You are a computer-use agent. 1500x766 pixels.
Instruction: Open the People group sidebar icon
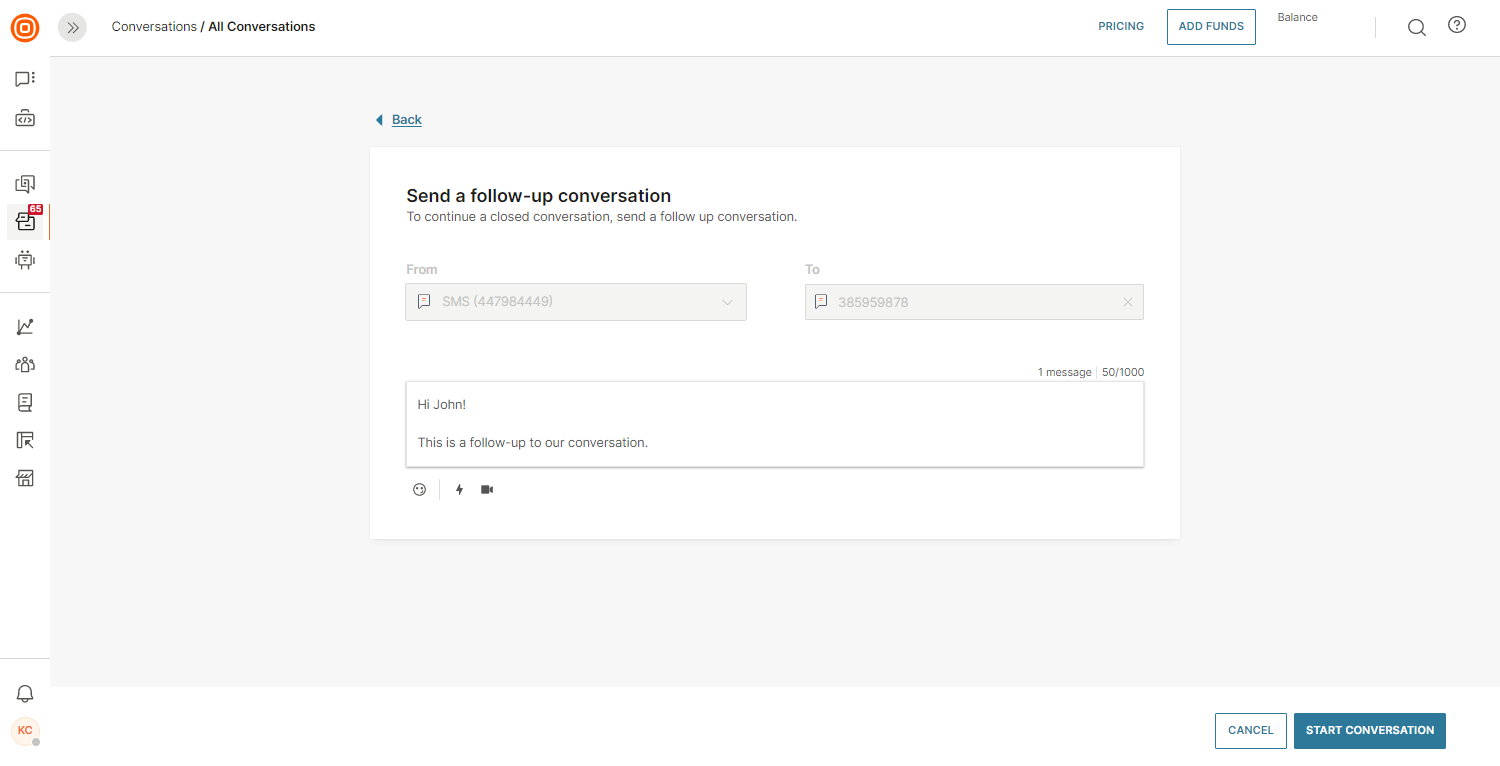(x=25, y=365)
